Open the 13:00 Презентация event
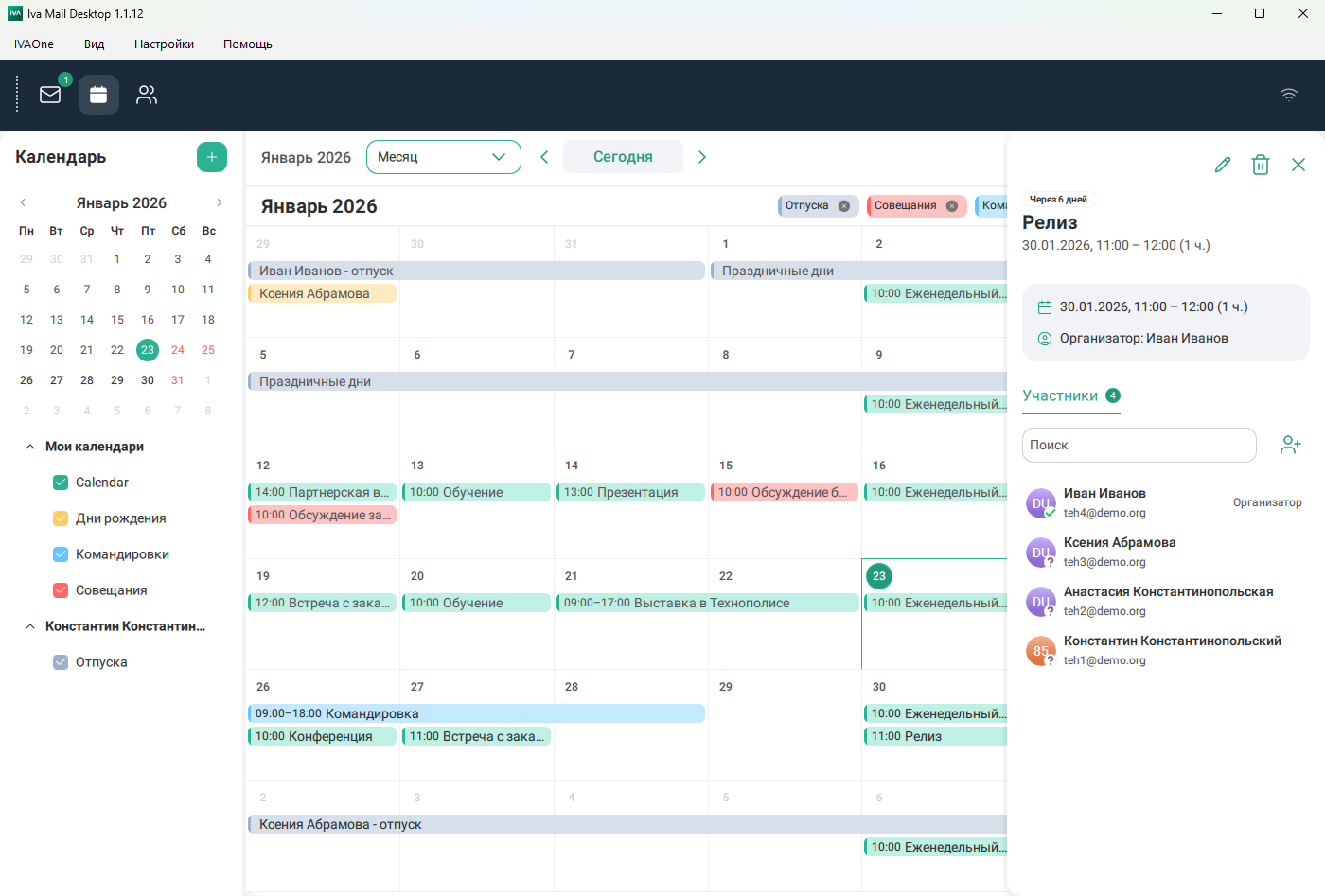Screen dimensions: 1325x896 [630, 492]
